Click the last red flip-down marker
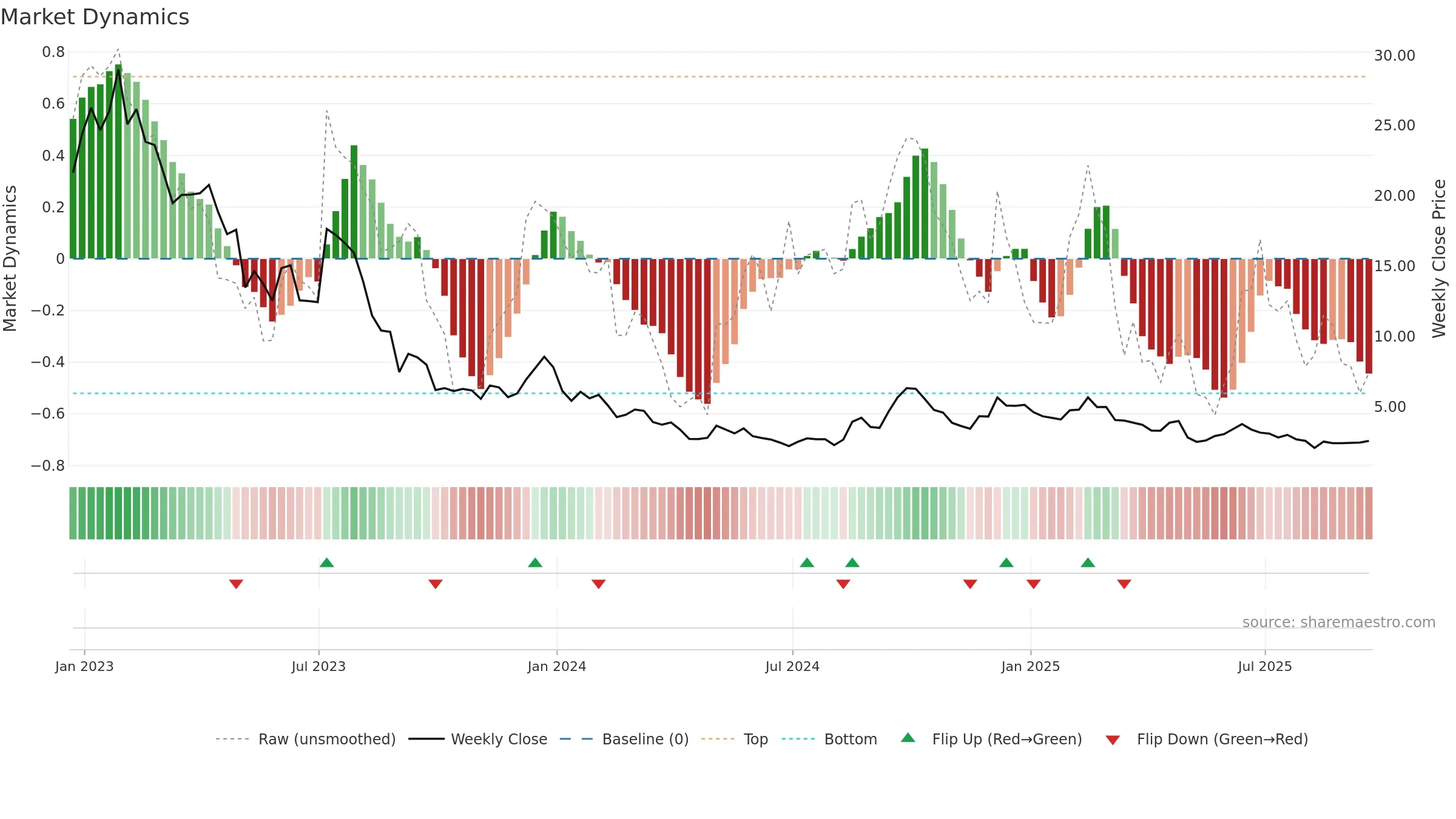Viewport: 1456px width, 819px height. point(1124,584)
